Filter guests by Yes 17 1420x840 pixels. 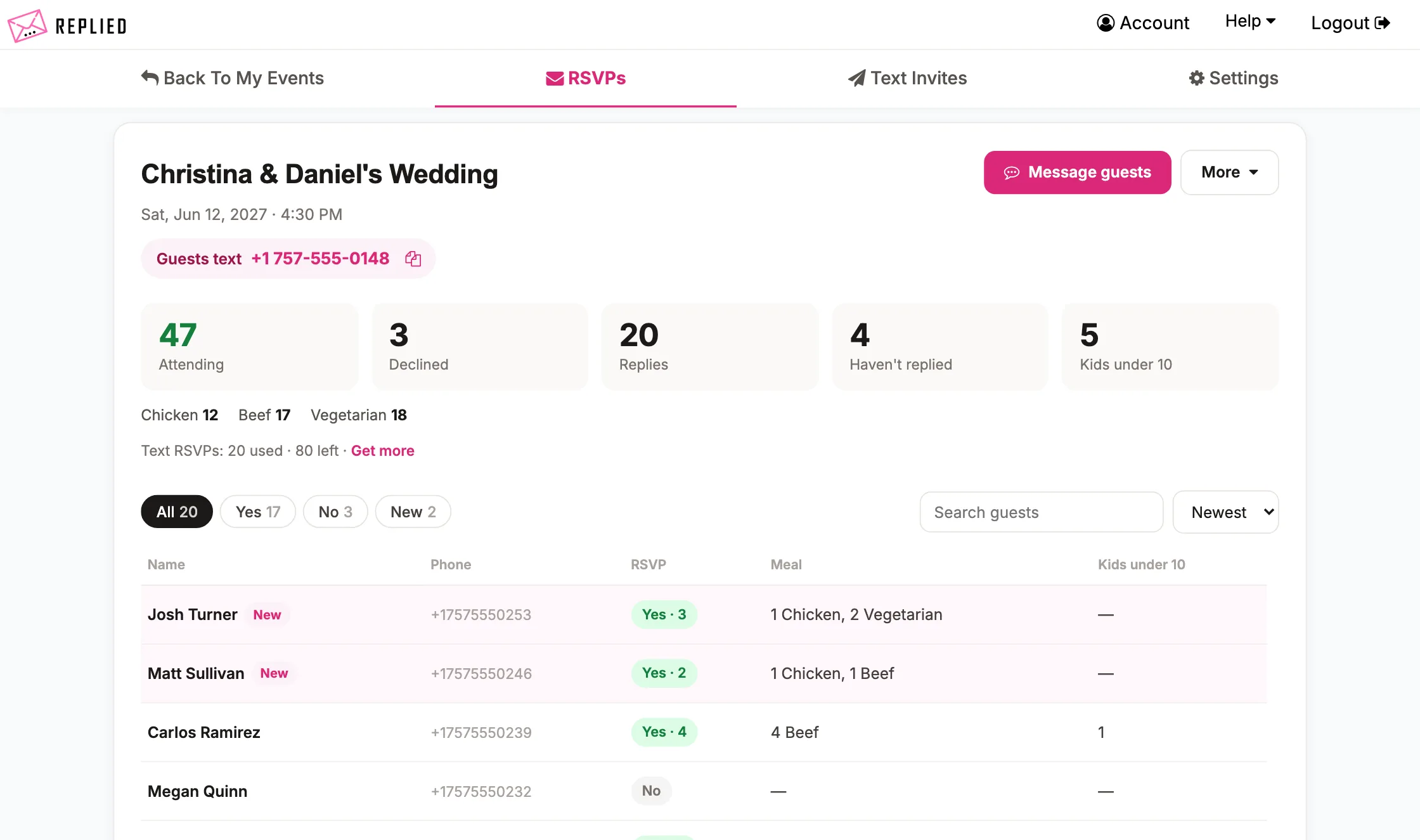coord(258,512)
